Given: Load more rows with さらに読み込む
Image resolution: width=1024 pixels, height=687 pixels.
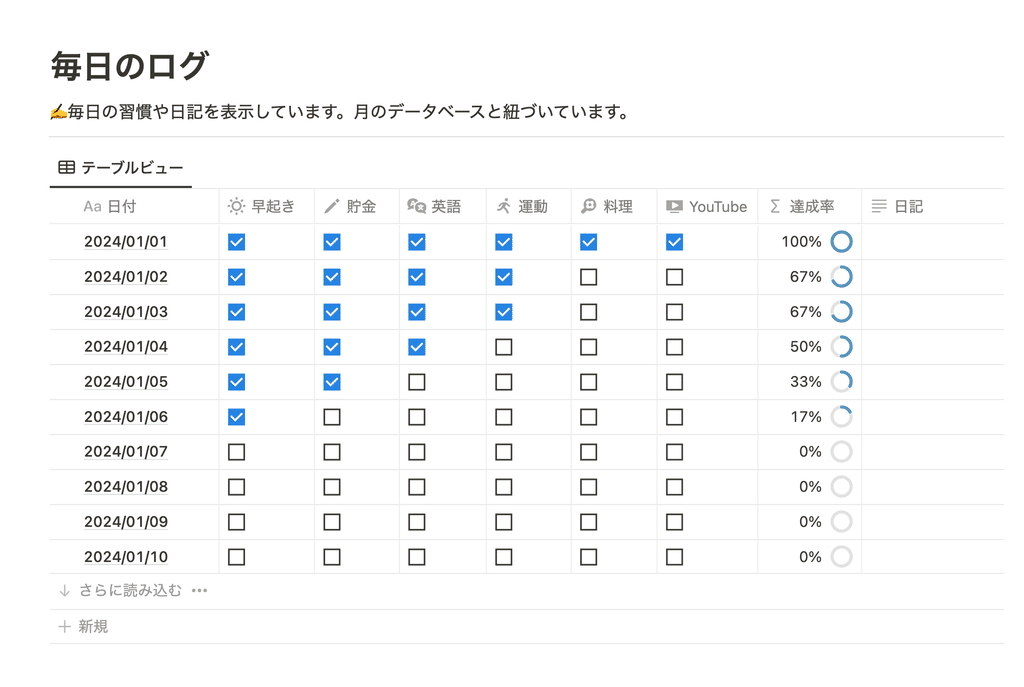Looking at the screenshot, I should tap(120, 590).
